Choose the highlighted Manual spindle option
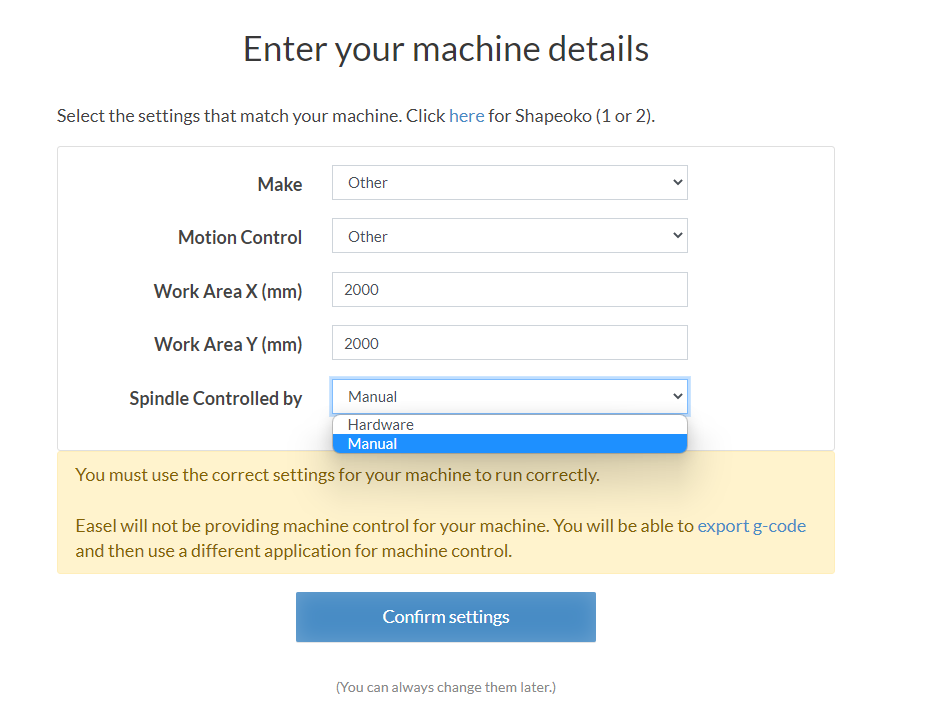This screenshot has width=927, height=720. (373, 444)
